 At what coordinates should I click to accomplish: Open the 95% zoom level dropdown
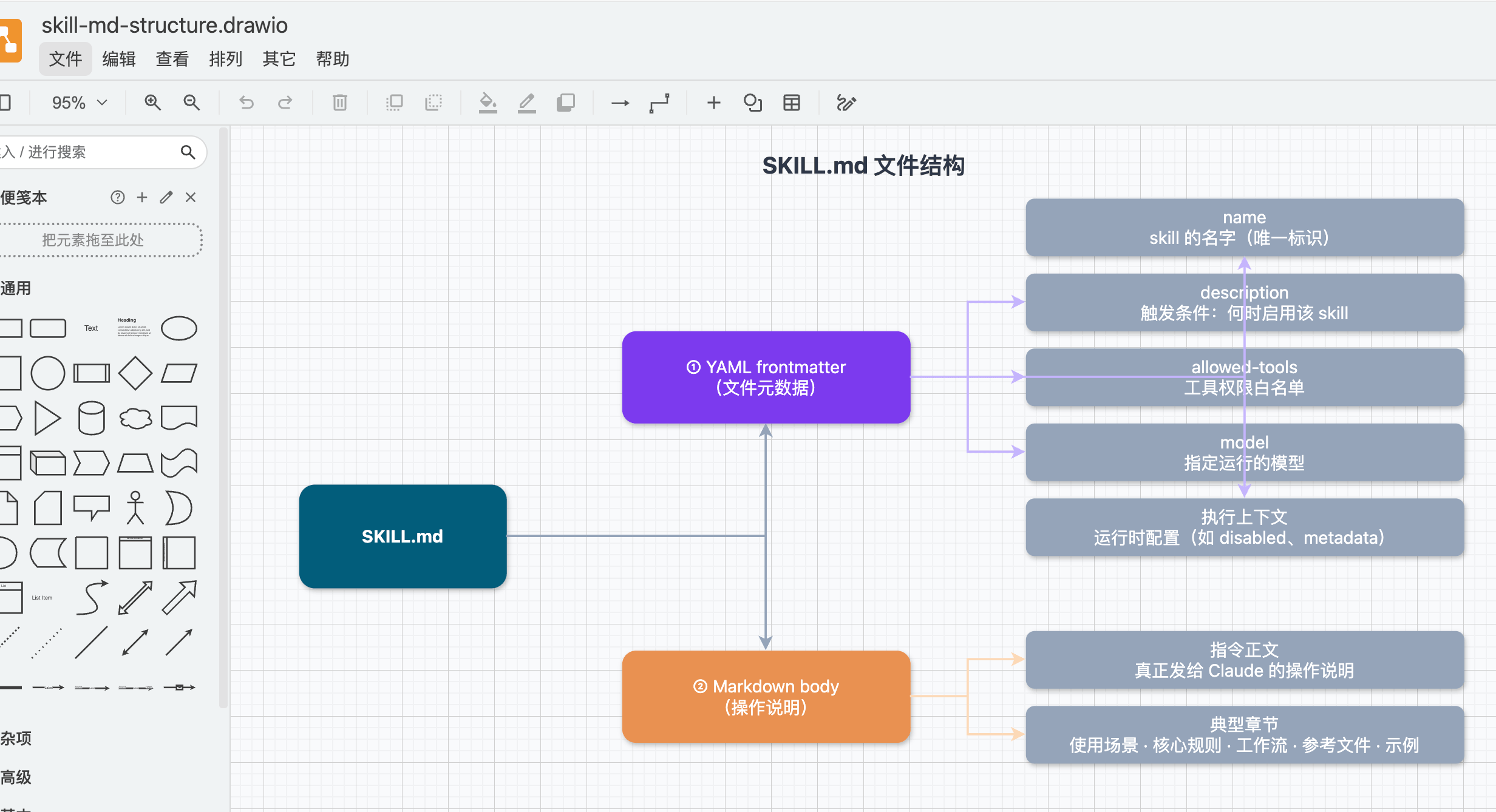click(x=80, y=103)
